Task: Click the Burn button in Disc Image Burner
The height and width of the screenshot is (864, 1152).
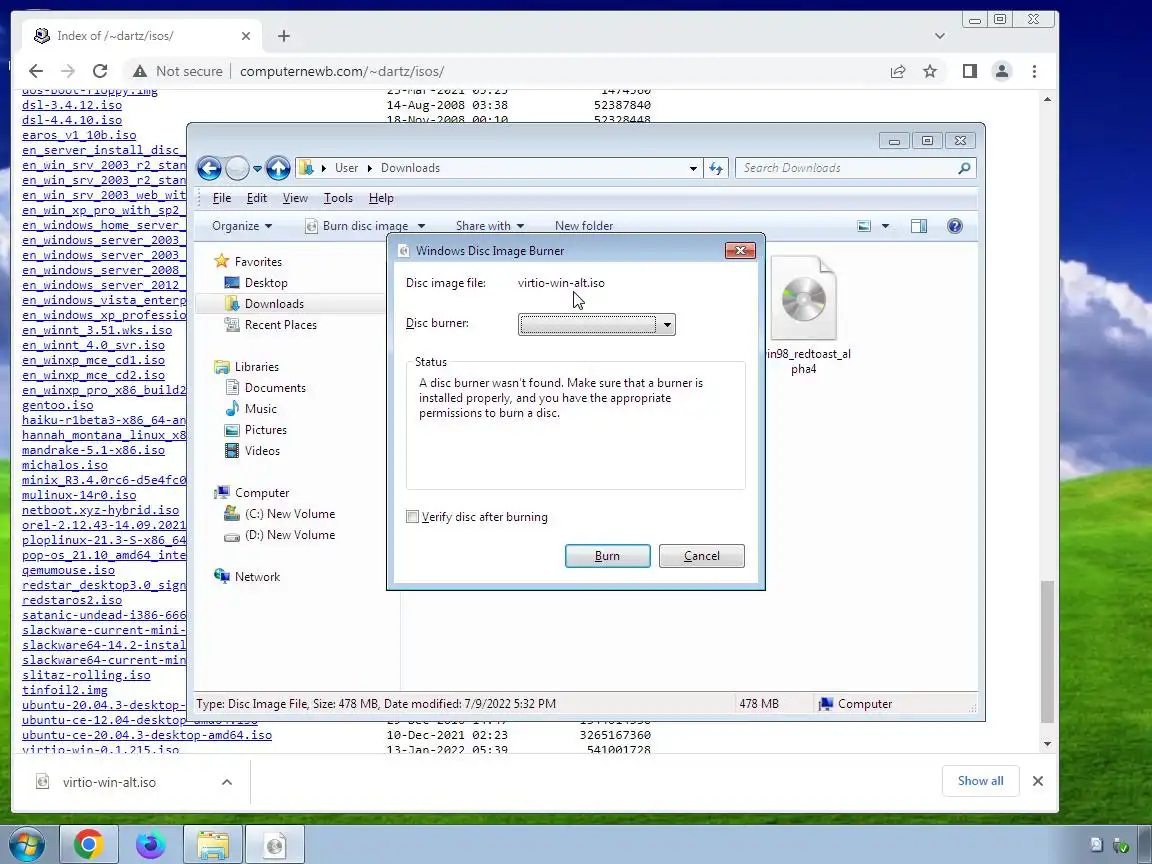Action: [607, 555]
